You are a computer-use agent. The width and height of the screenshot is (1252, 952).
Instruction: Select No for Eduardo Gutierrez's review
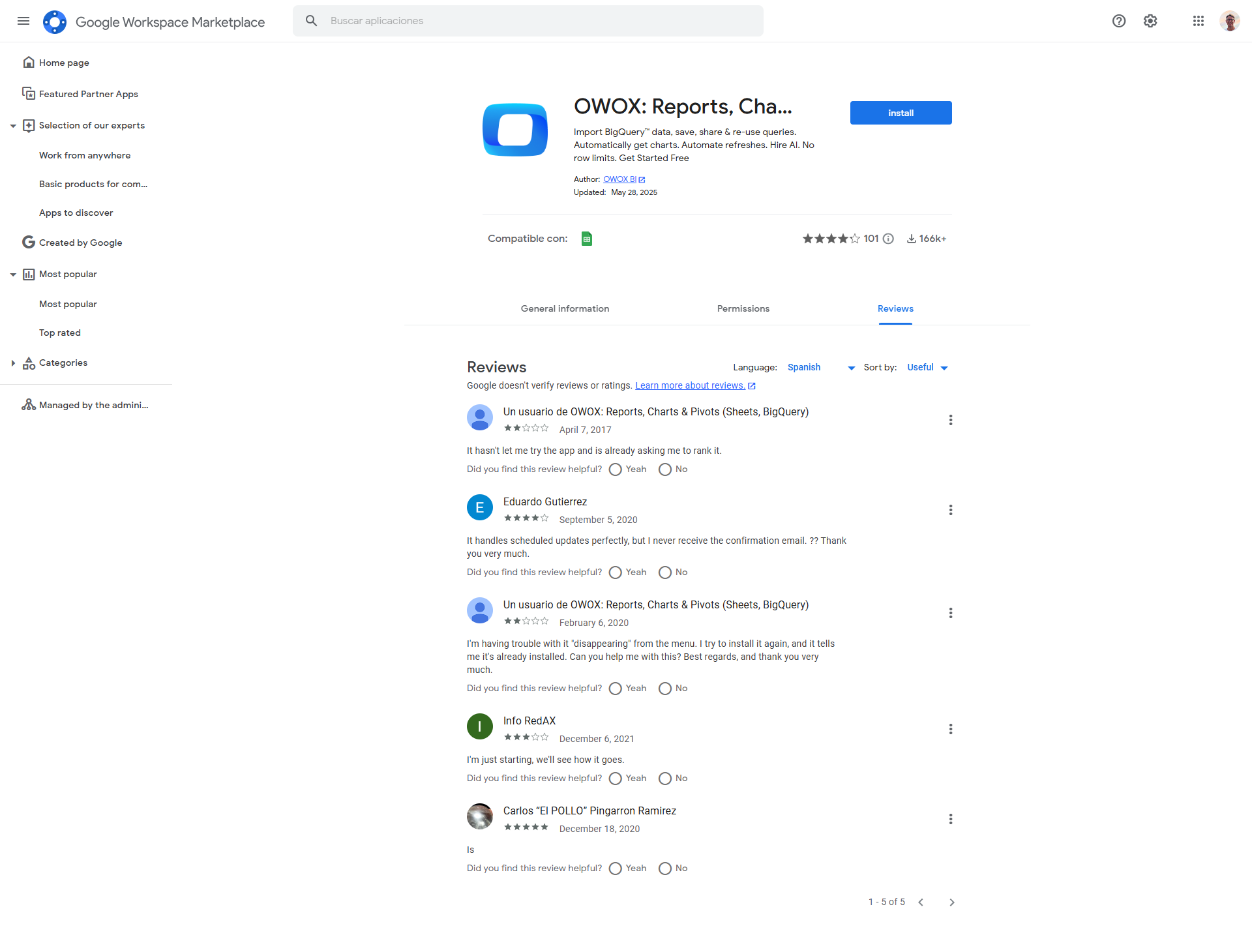665,573
